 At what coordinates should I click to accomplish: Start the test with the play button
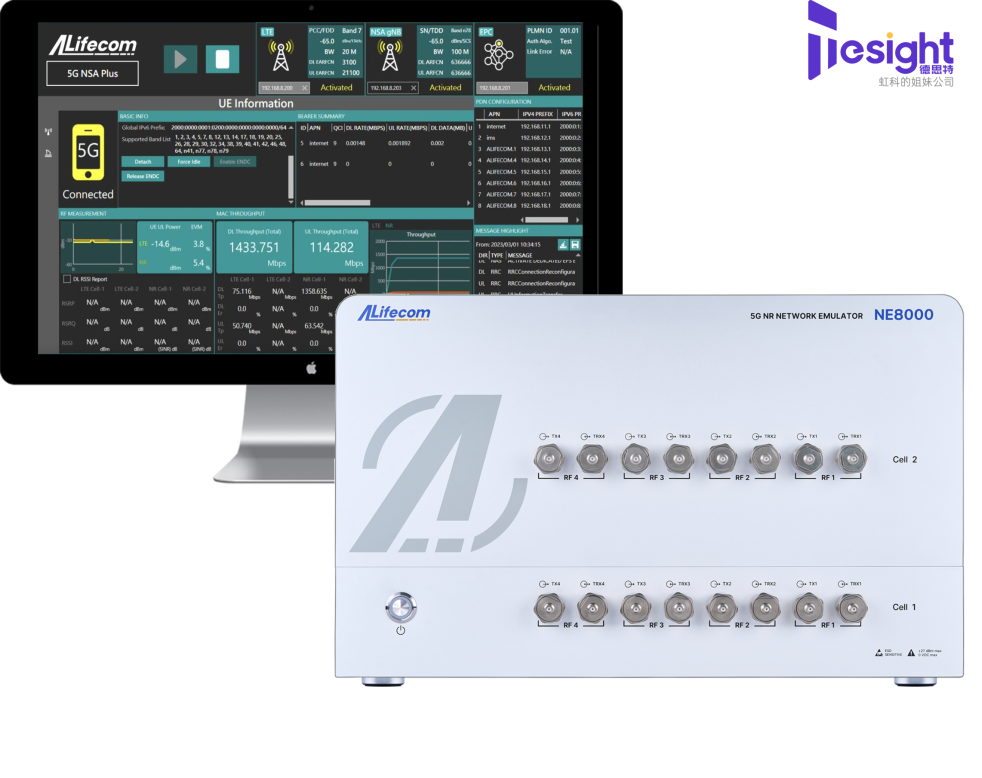coord(180,60)
